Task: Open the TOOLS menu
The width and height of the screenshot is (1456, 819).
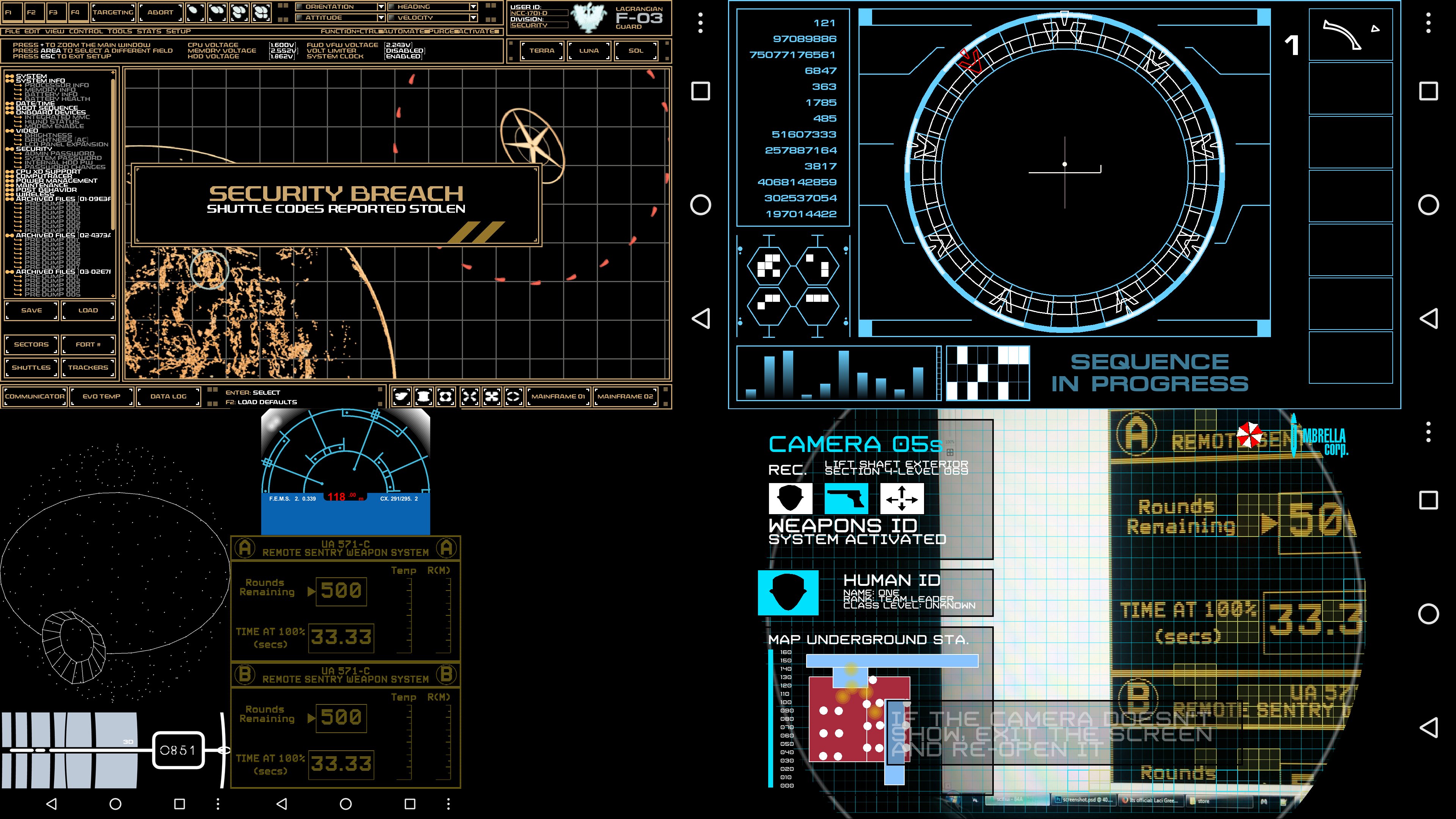Action: point(119,31)
